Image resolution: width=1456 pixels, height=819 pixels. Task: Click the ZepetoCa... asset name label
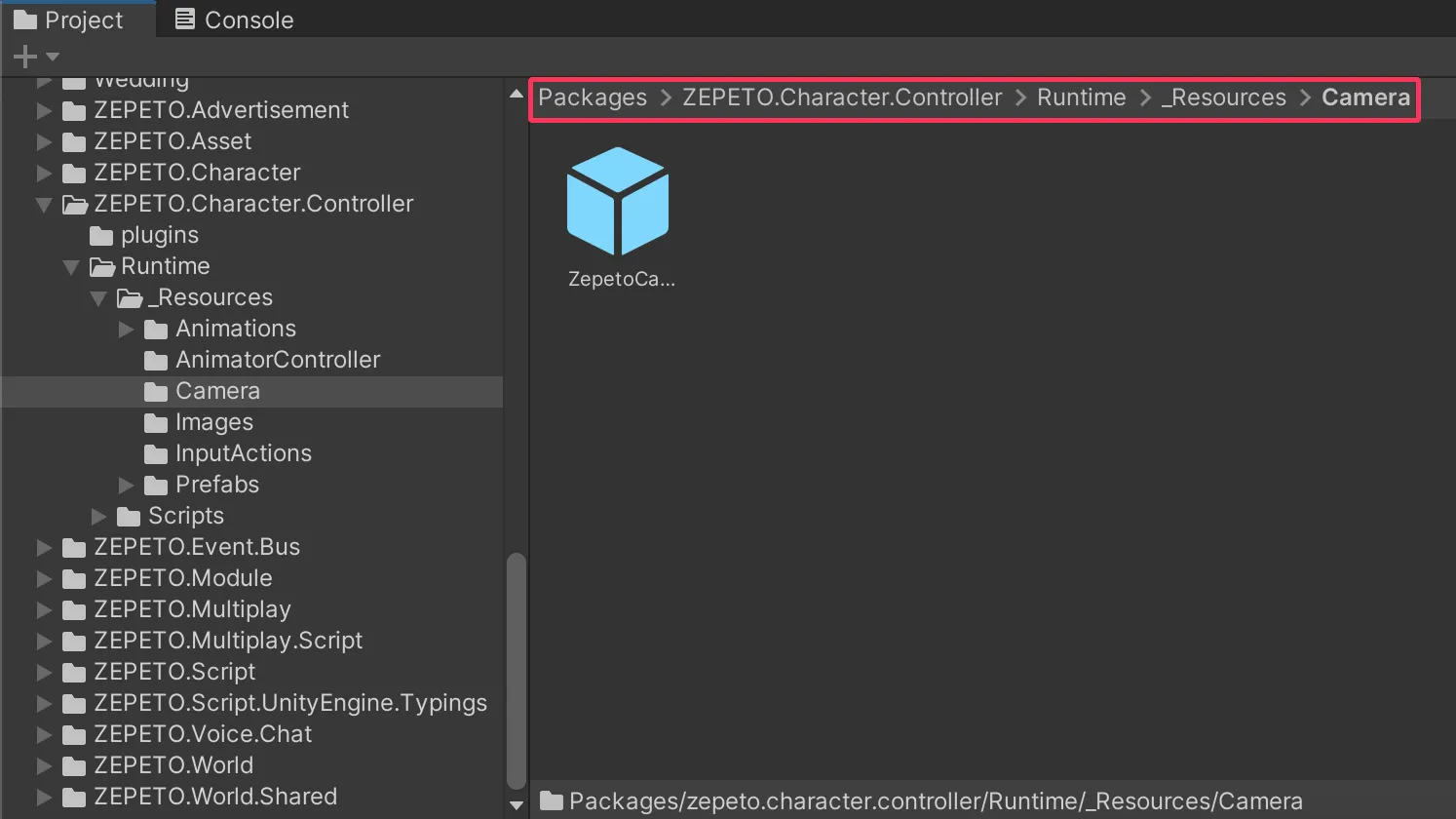(622, 279)
